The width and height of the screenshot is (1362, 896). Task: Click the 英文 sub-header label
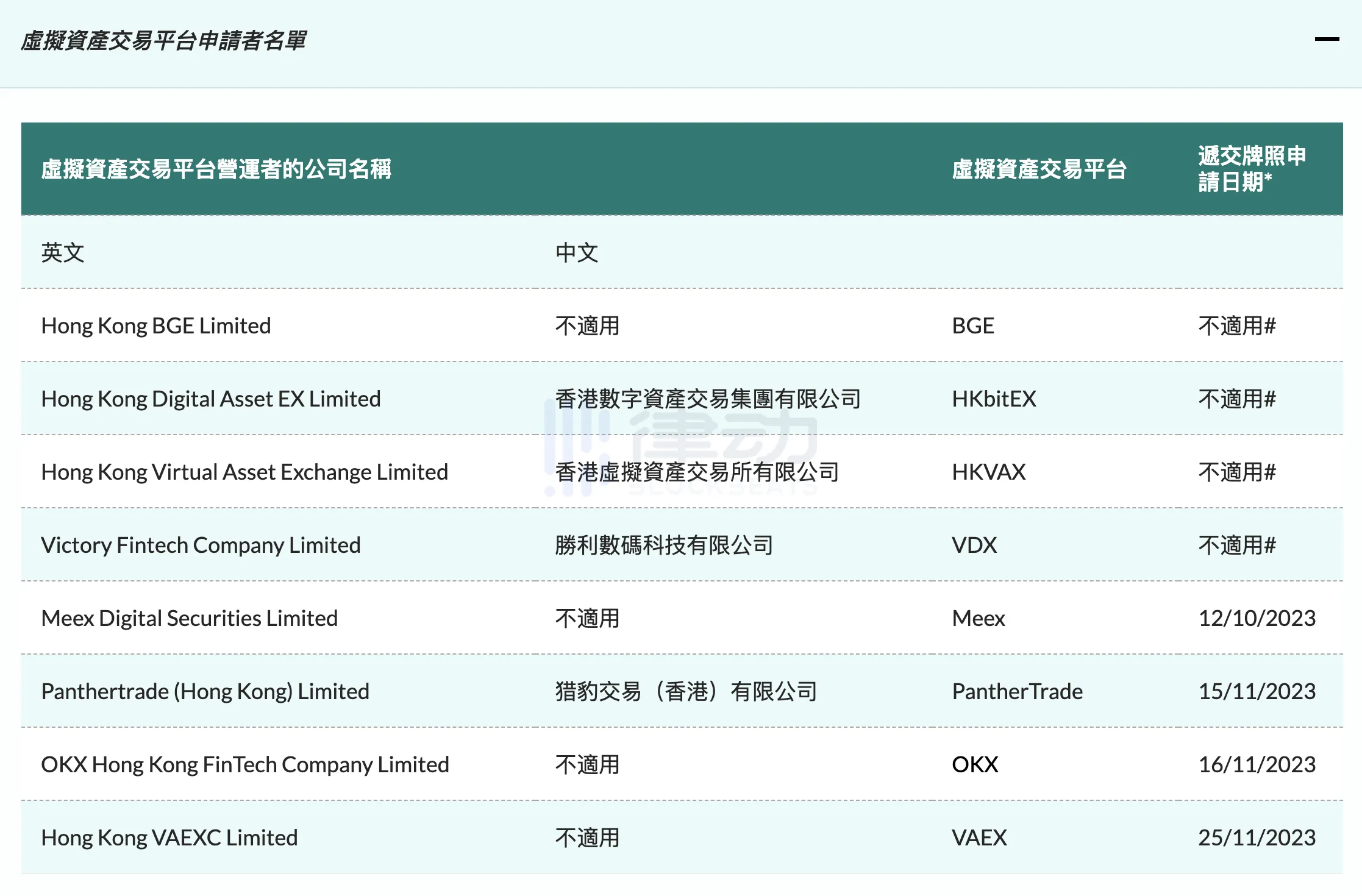point(63,253)
